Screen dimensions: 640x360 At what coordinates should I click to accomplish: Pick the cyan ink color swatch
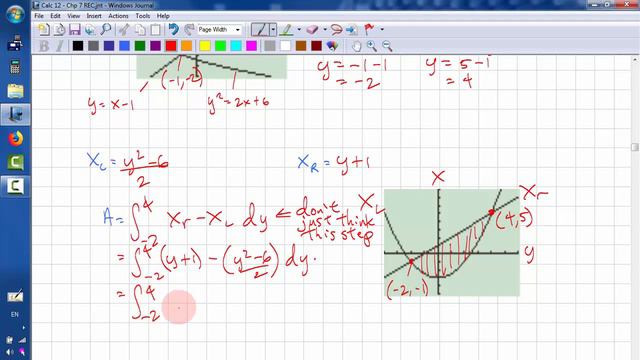pyautogui.click(x=236, y=46)
